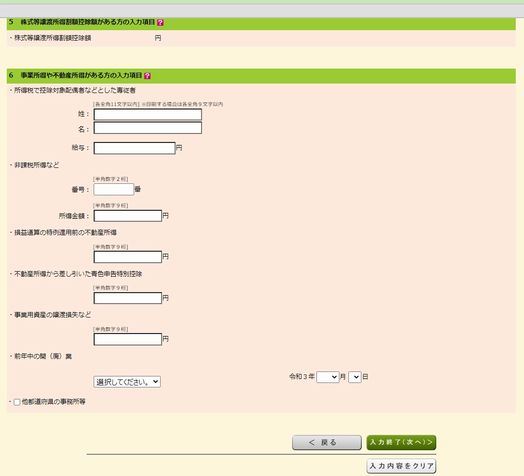Click the 戻る back button

pos(327,442)
